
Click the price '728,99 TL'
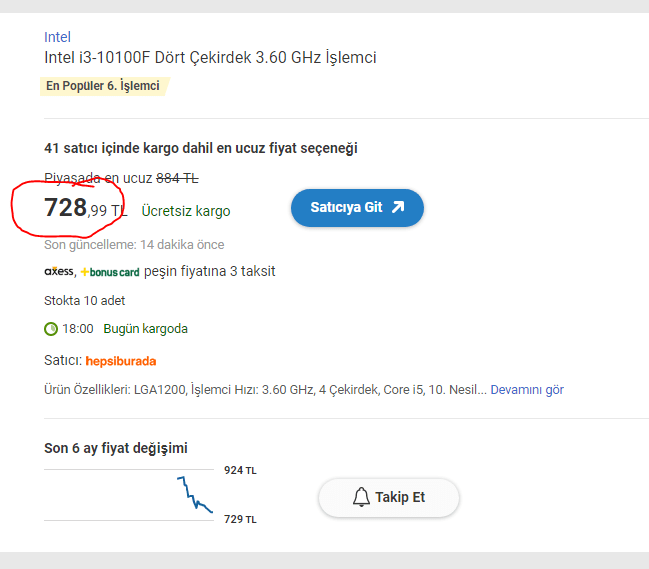point(85,208)
